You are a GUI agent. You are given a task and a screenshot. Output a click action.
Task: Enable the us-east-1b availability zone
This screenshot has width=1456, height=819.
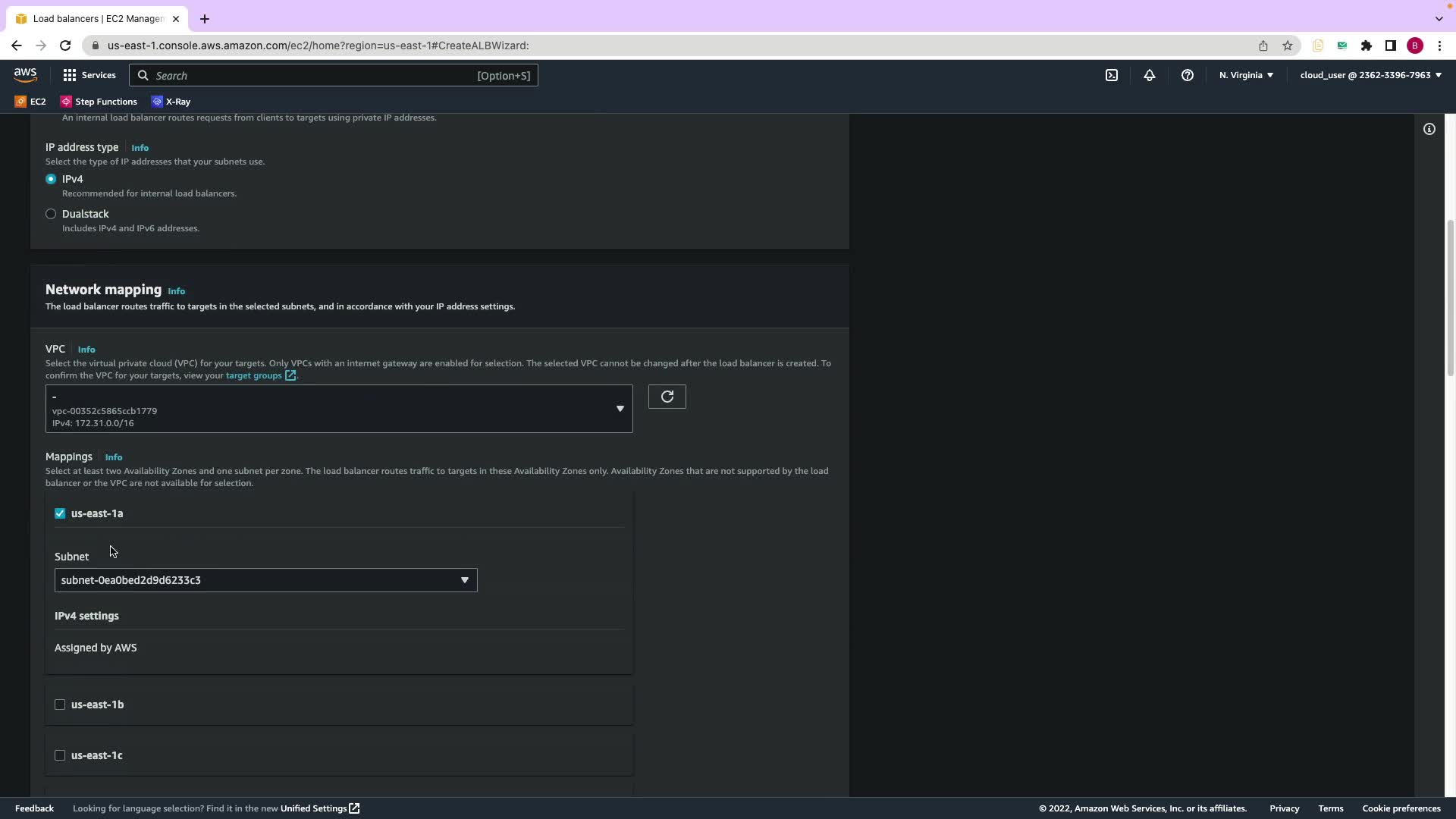pos(60,704)
